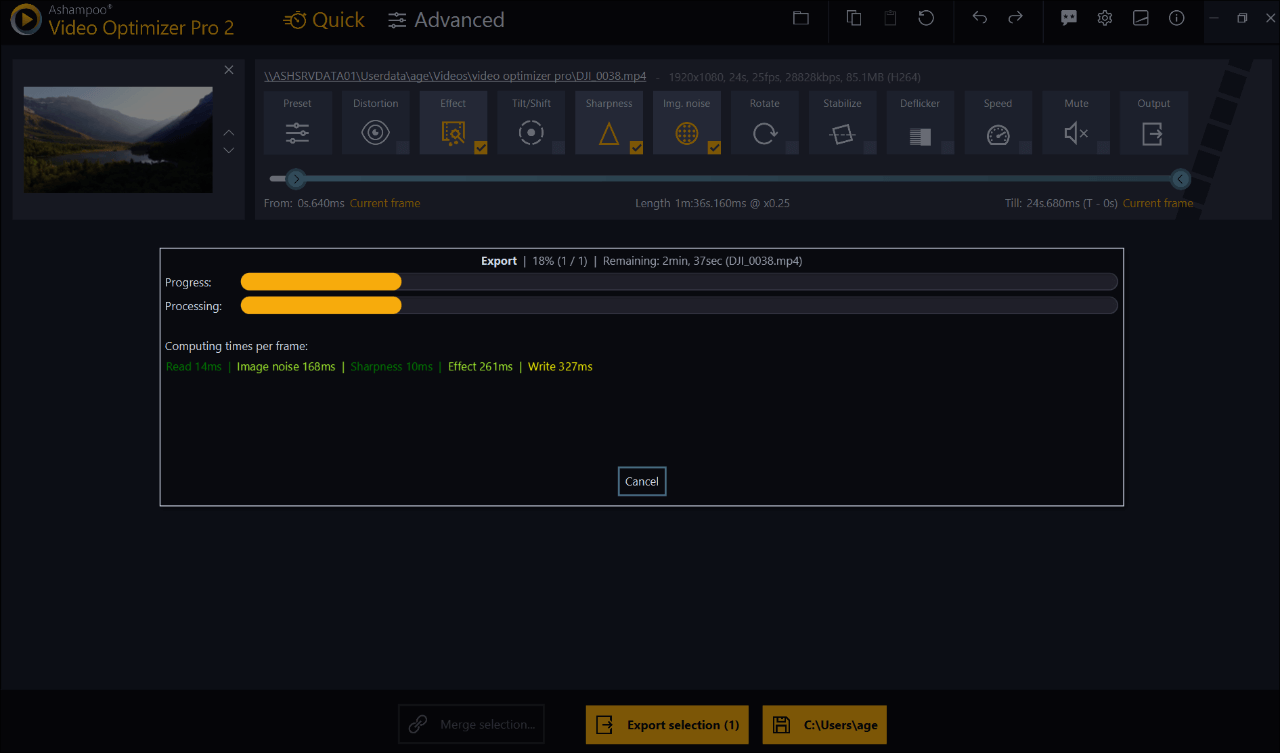Screen dimensions: 1280x753
Task: Open the Preset sliders tool
Action: (297, 123)
